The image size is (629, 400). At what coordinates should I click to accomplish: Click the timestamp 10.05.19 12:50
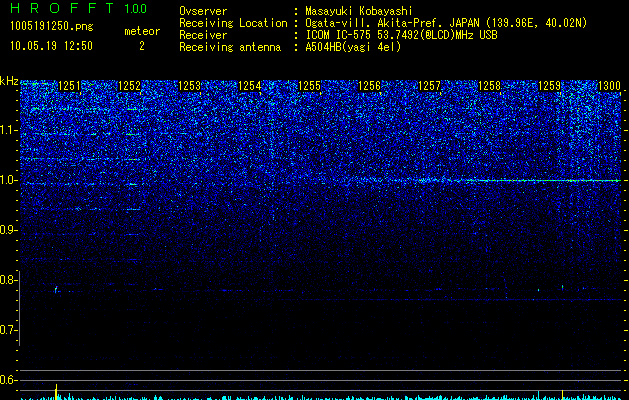pyautogui.click(x=51, y=46)
